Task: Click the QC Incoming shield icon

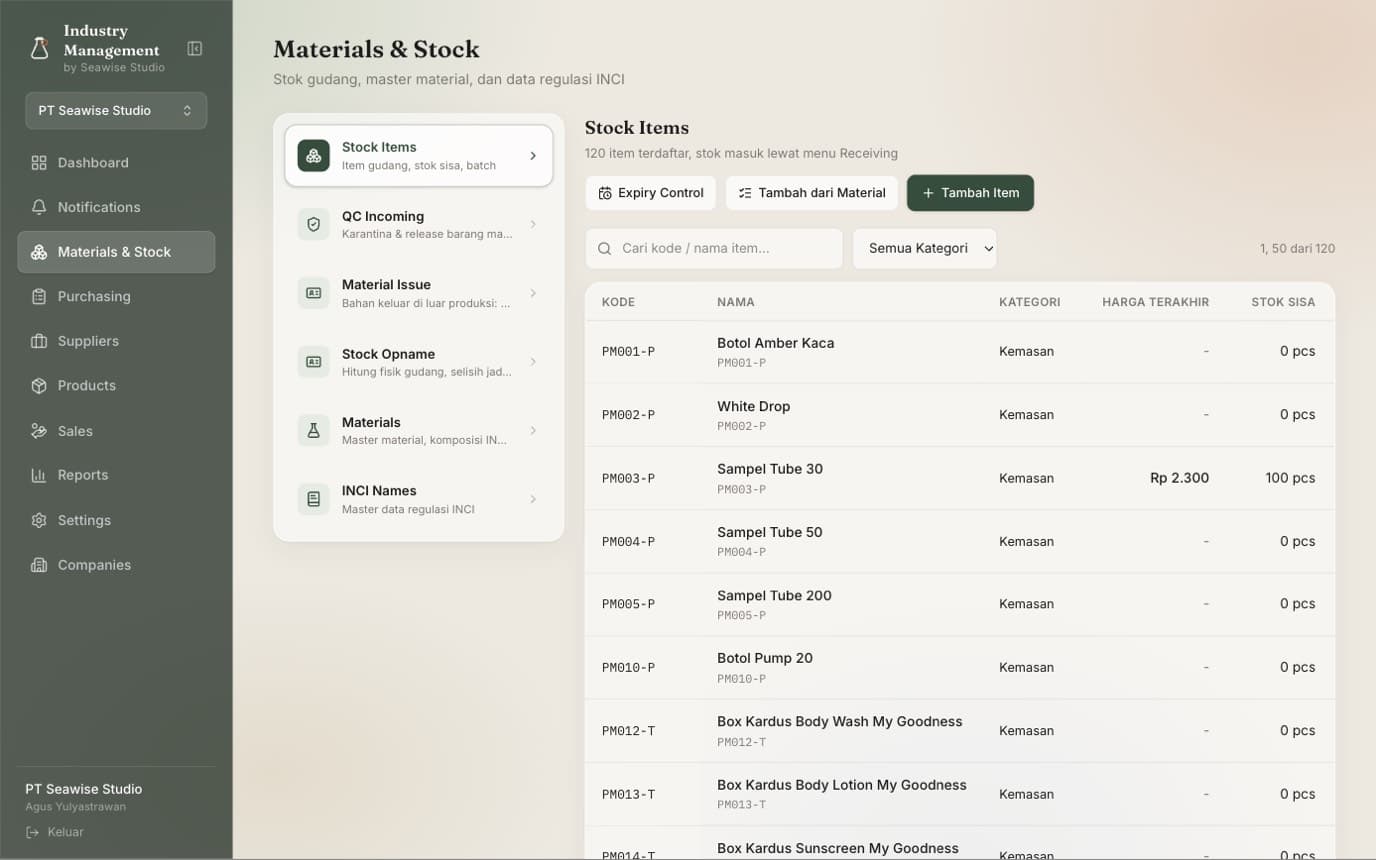Action: 314,224
